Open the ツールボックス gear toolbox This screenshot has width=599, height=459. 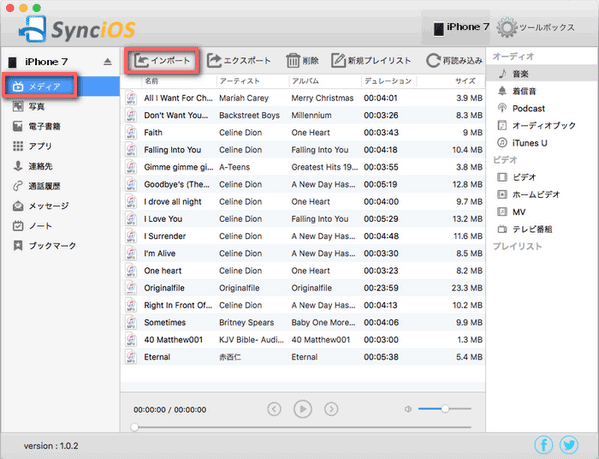pos(535,27)
